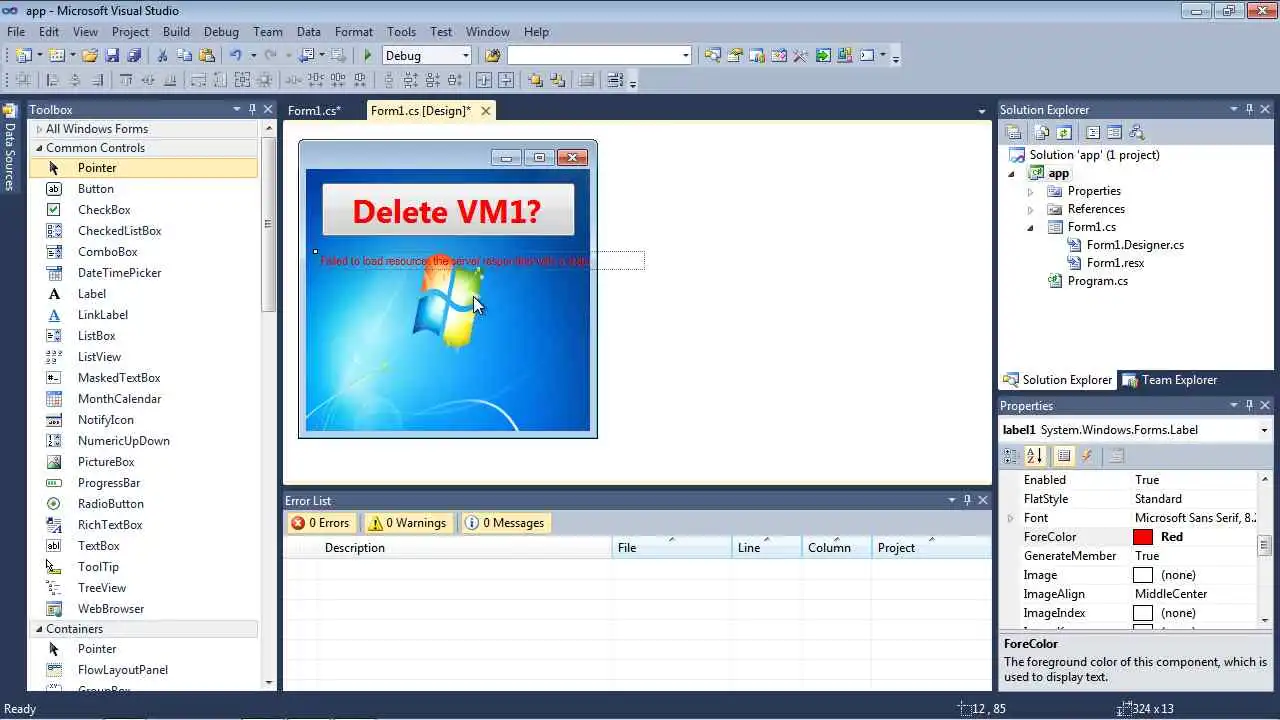Open the Undo history dropdown arrow
Viewport: 1280px width, 720px height.
pos(253,56)
